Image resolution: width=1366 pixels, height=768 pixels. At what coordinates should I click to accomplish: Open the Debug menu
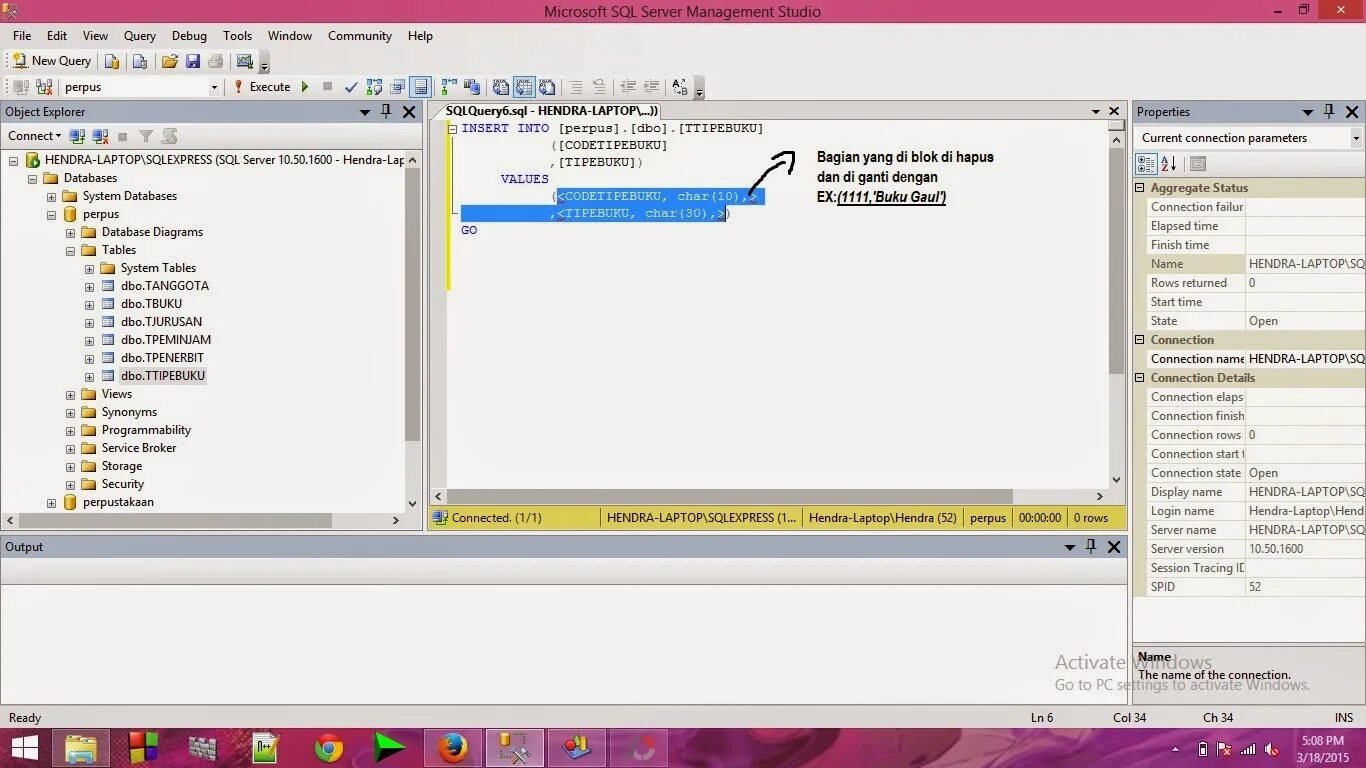click(189, 35)
